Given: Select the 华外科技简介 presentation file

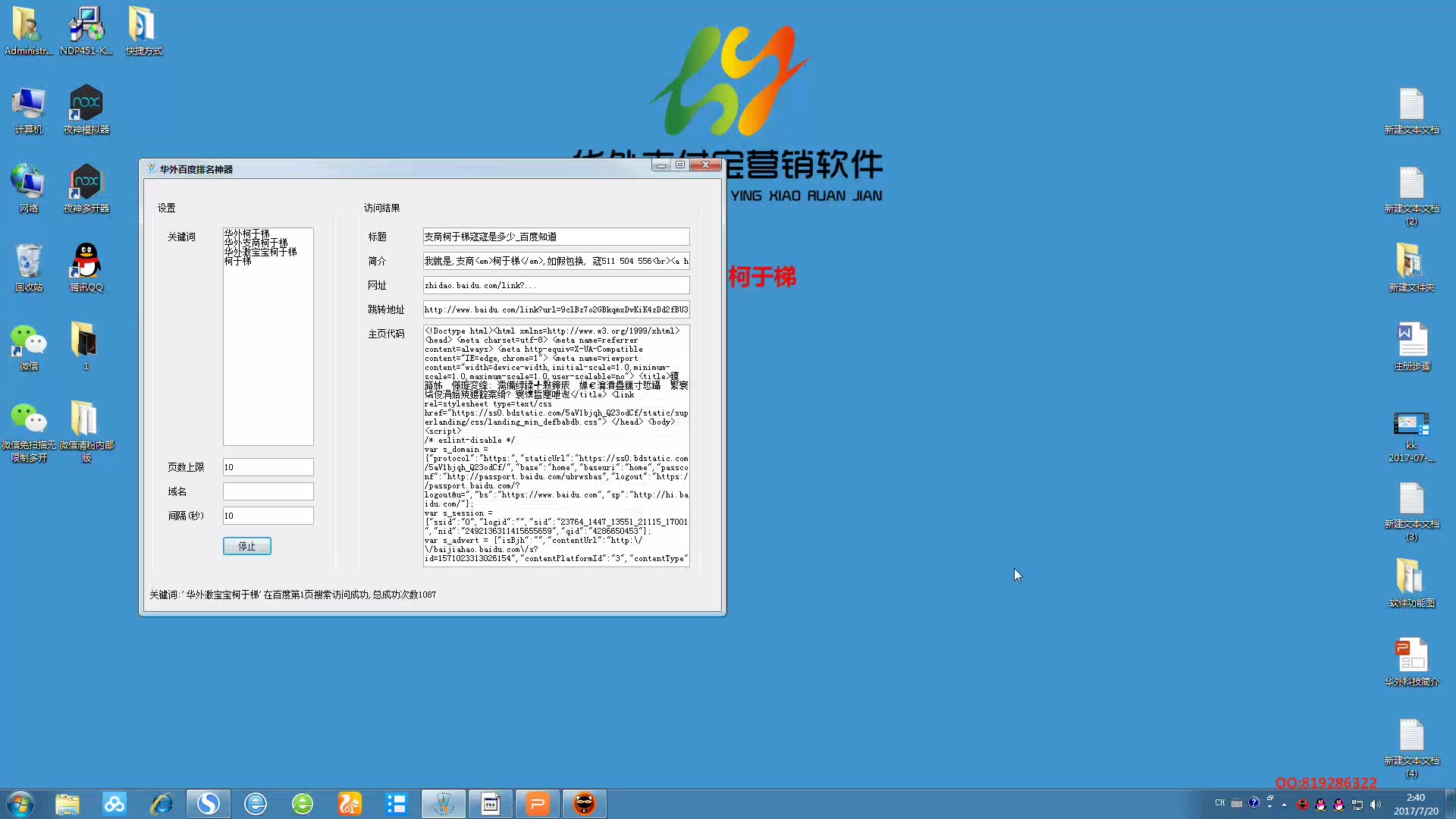Looking at the screenshot, I should (x=1411, y=662).
